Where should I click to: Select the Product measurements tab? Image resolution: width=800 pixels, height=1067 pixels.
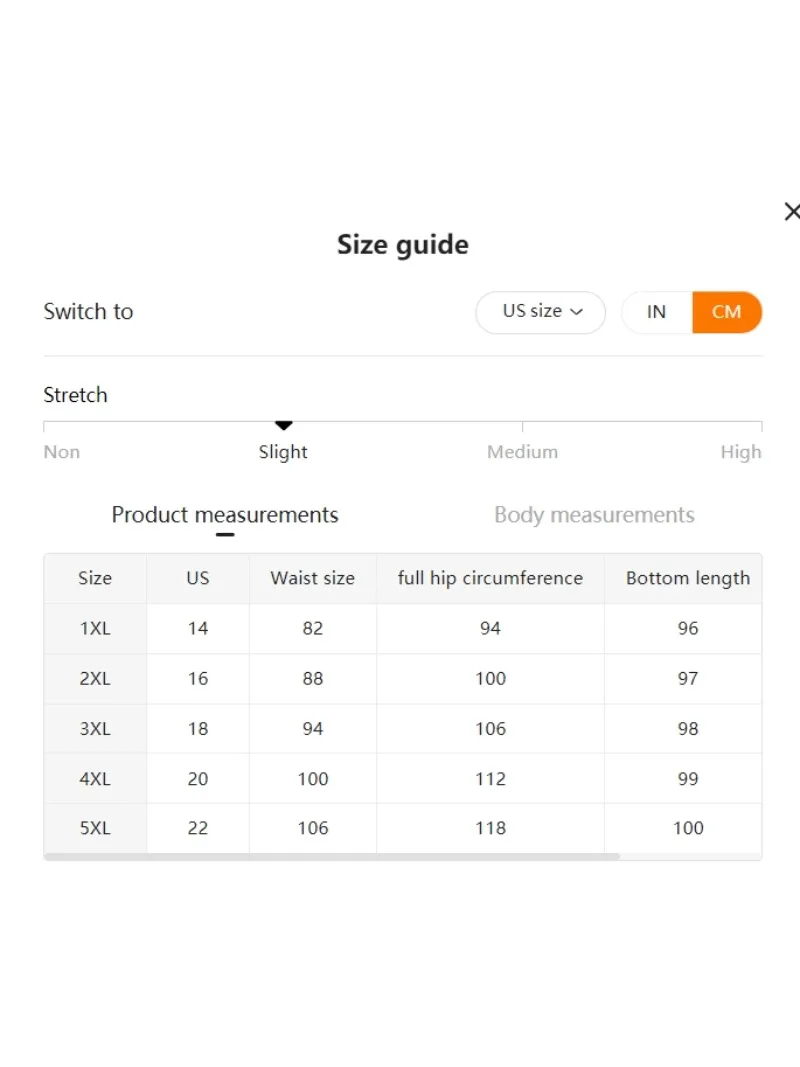coord(225,515)
